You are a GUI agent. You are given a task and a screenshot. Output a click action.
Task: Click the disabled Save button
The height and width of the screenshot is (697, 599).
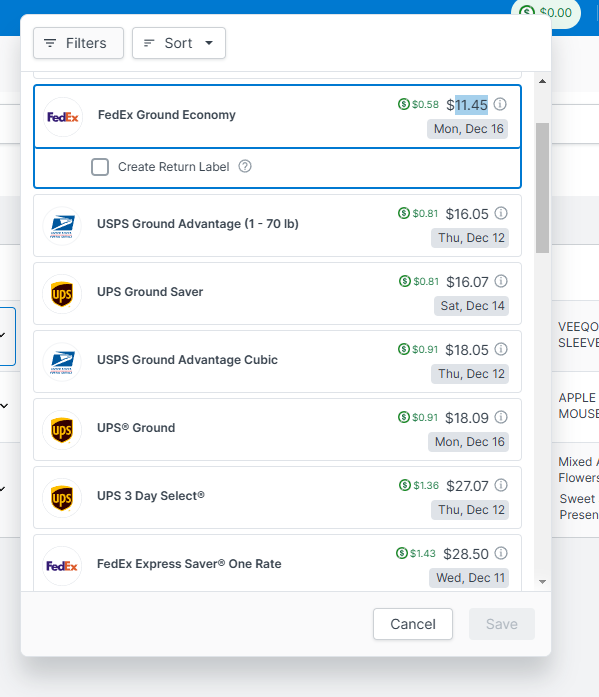click(502, 624)
